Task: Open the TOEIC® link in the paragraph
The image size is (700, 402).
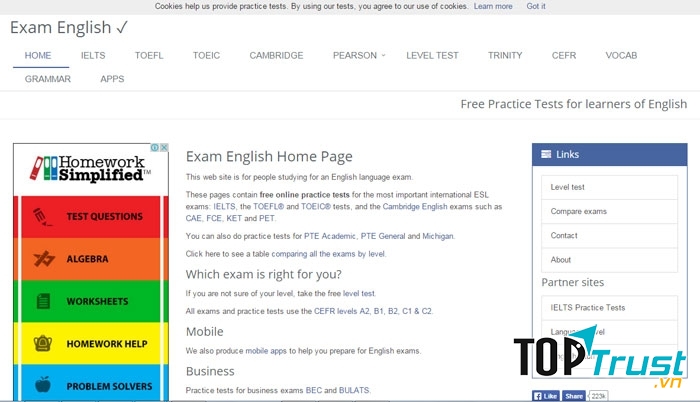Action: click(x=316, y=206)
